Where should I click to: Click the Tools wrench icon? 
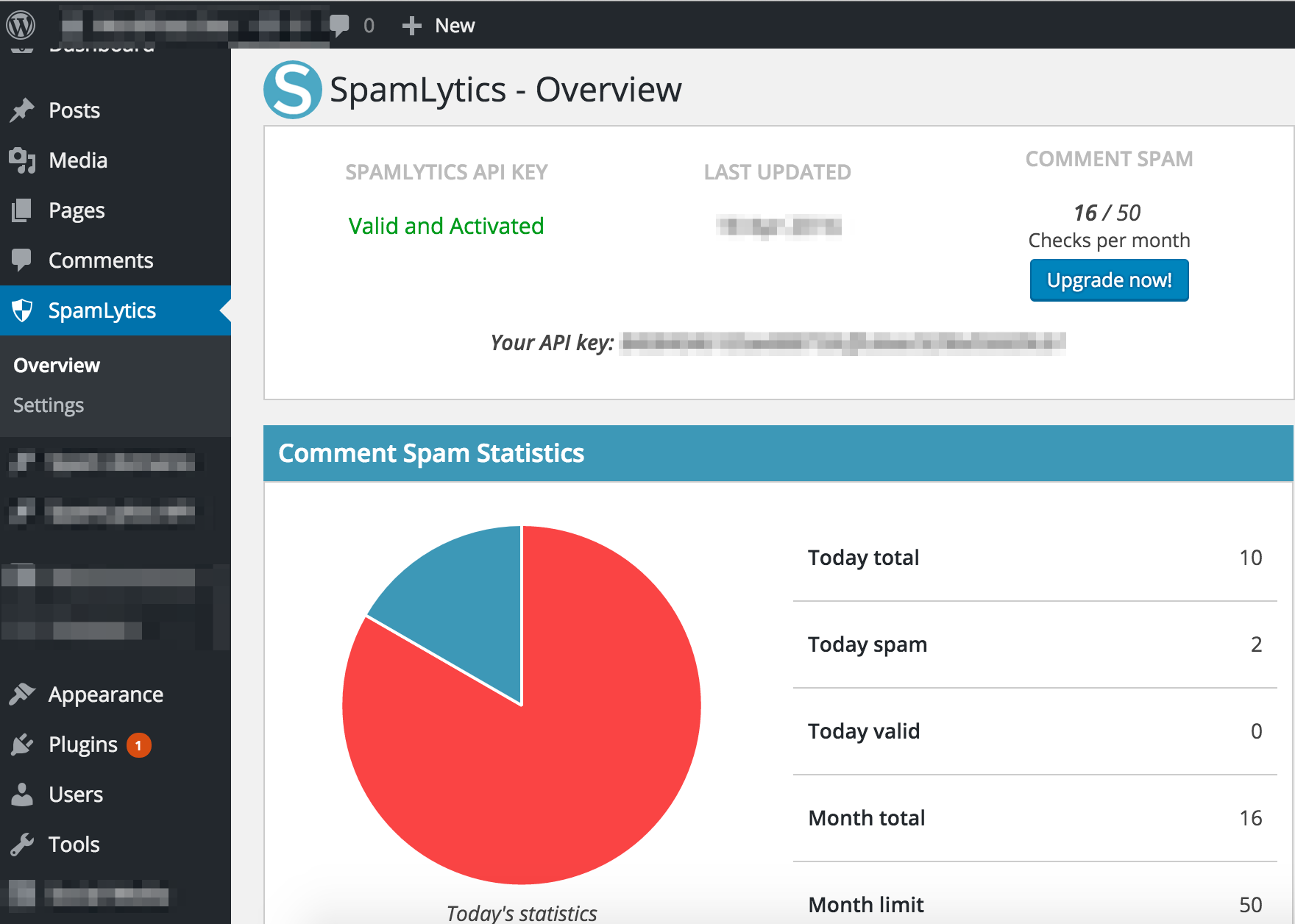click(22, 845)
